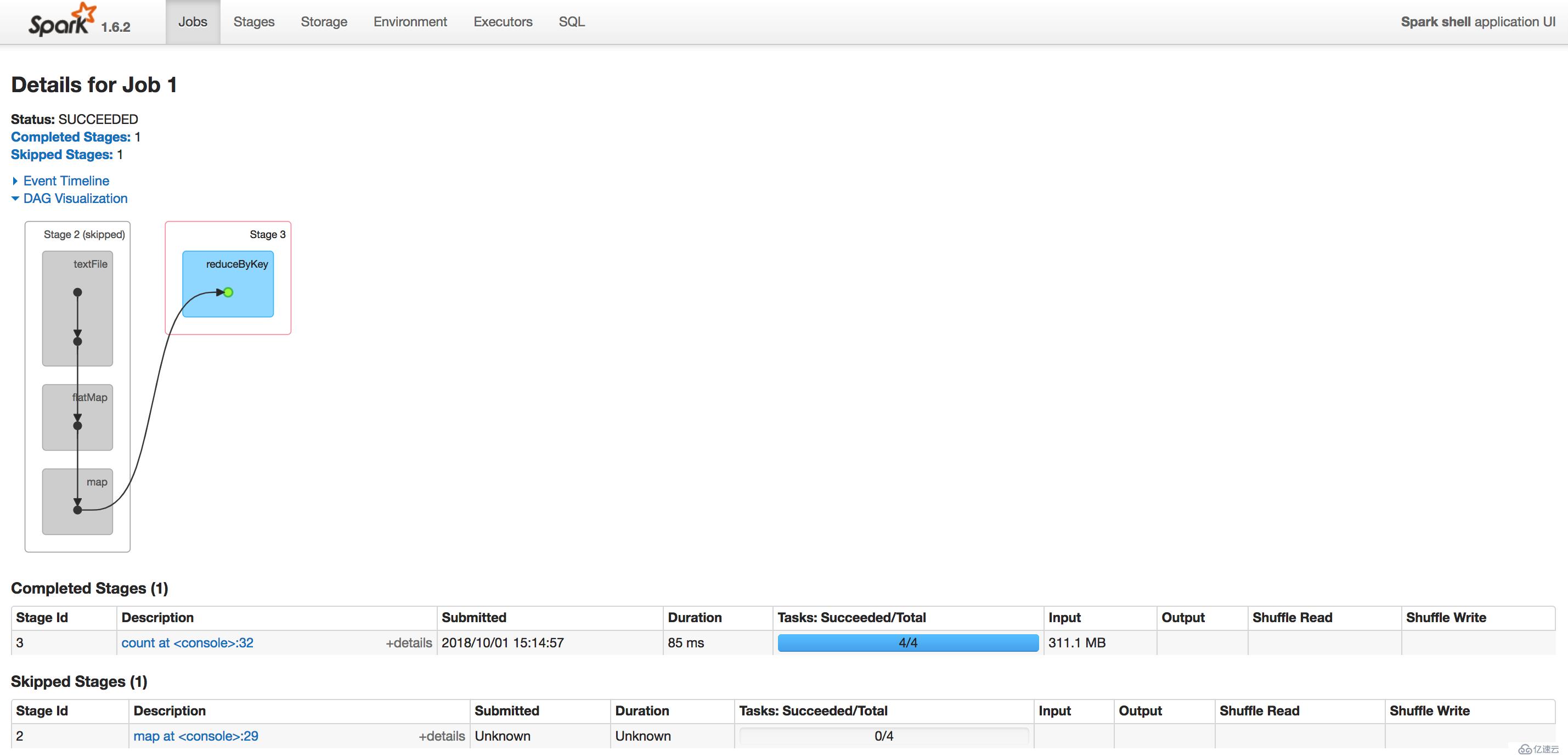
Task: Jump to Completed Stages link
Action: pyautogui.click(x=71, y=137)
